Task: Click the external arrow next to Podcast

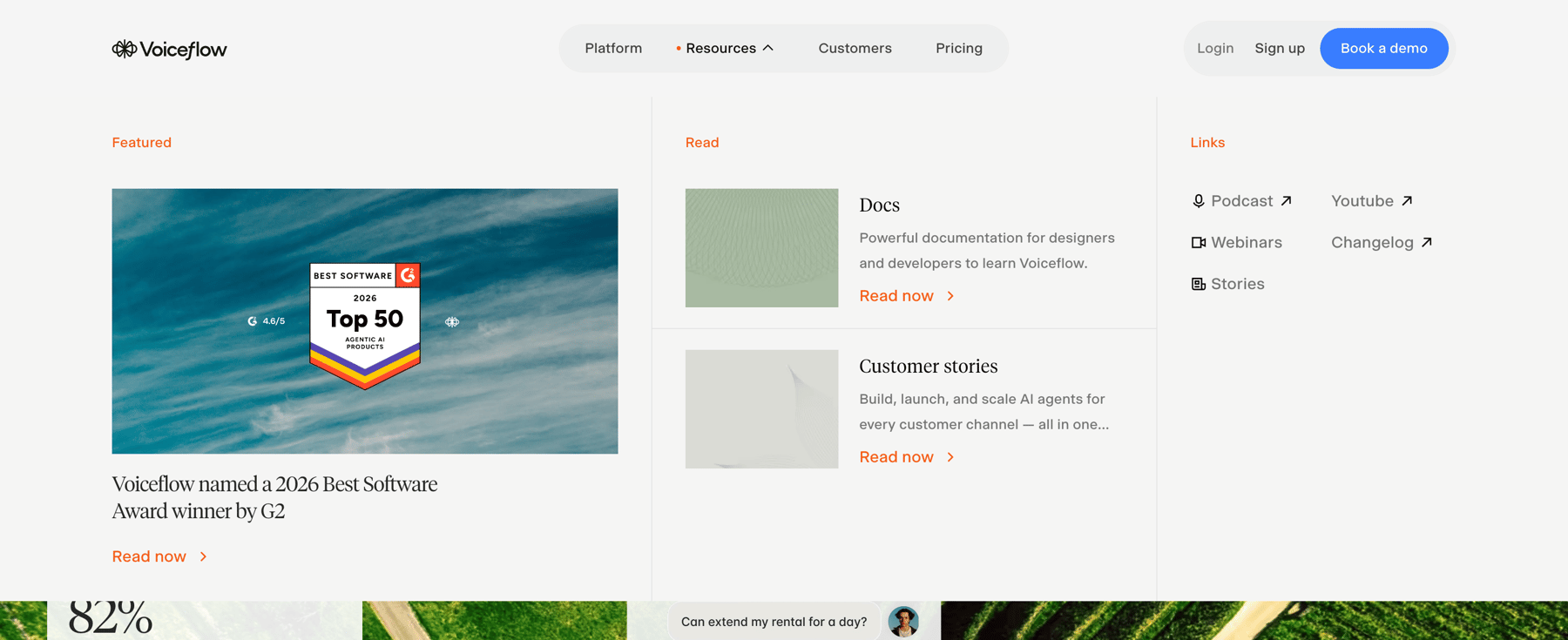Action: pos(1286,201)
